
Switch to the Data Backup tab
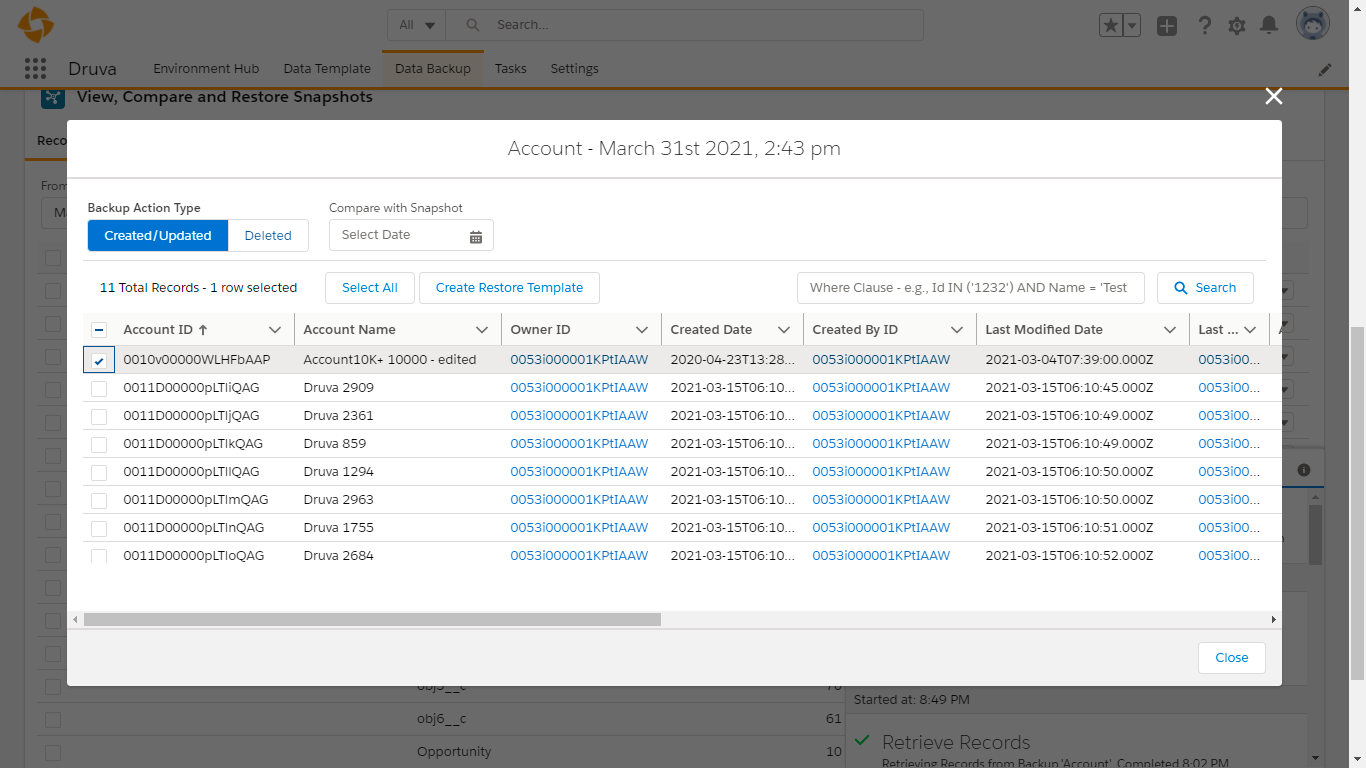coord(433,69)
